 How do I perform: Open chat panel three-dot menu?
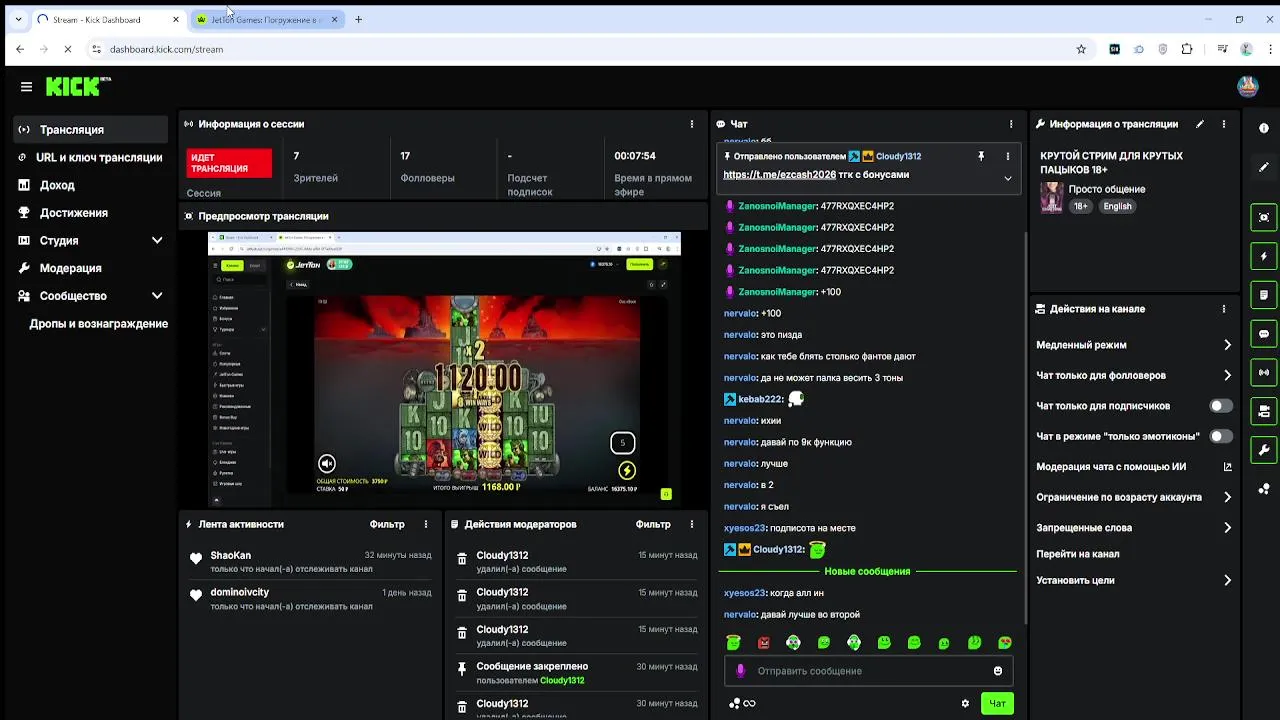click(1011, 124)
